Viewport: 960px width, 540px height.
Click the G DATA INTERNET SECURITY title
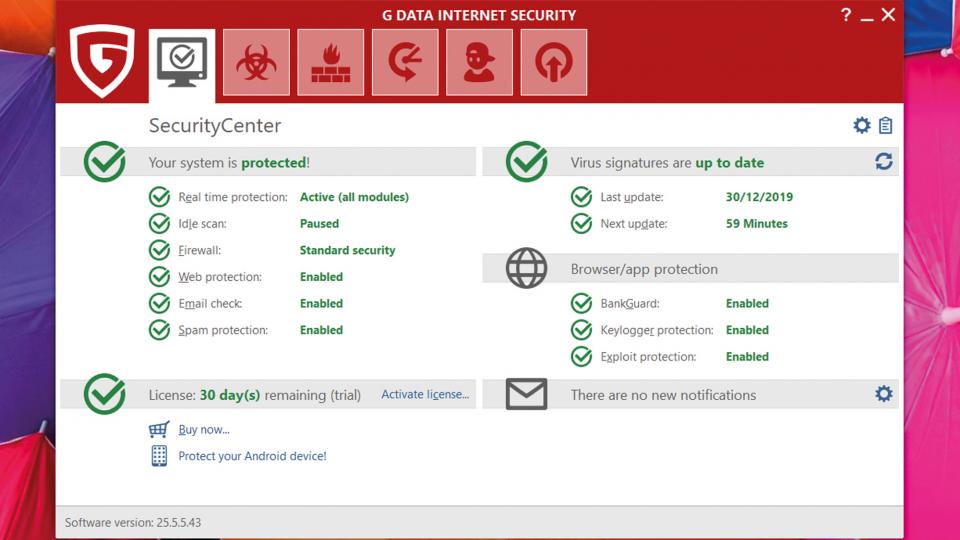point(479,15)
